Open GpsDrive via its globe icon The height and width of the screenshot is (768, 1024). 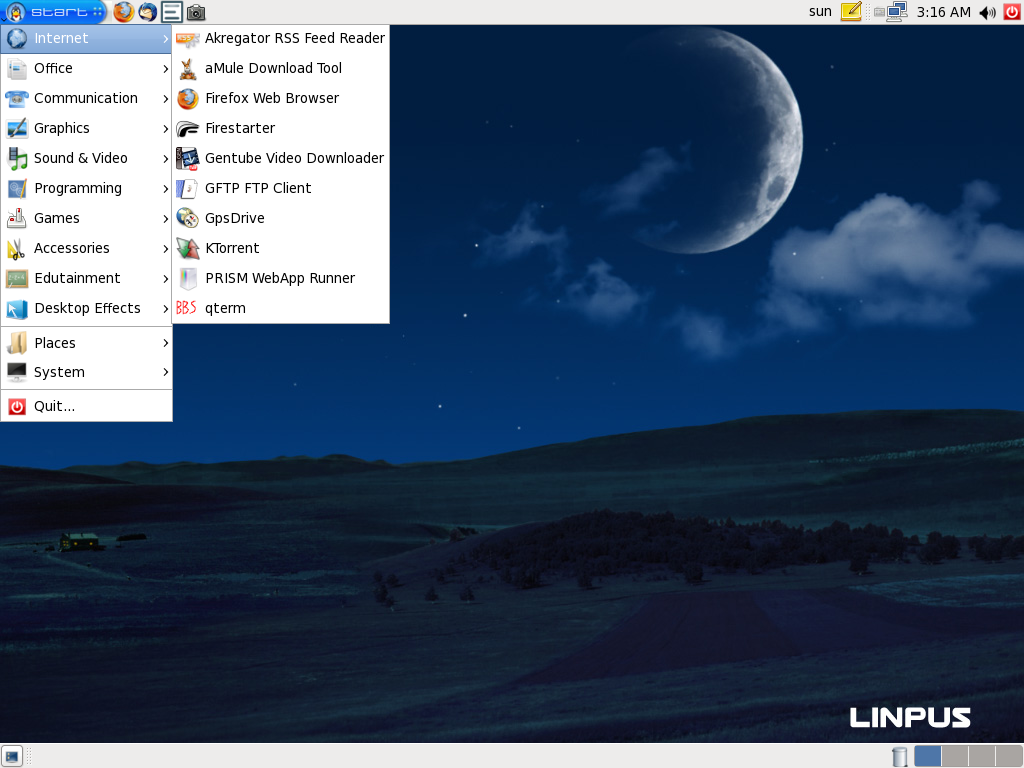tap(187, 219)
